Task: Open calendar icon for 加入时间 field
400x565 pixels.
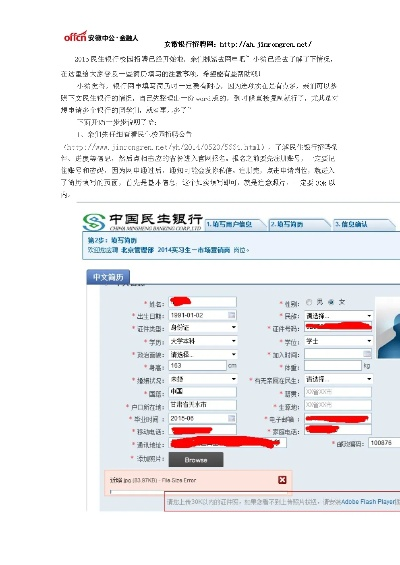Action: [x=366, y=354]
